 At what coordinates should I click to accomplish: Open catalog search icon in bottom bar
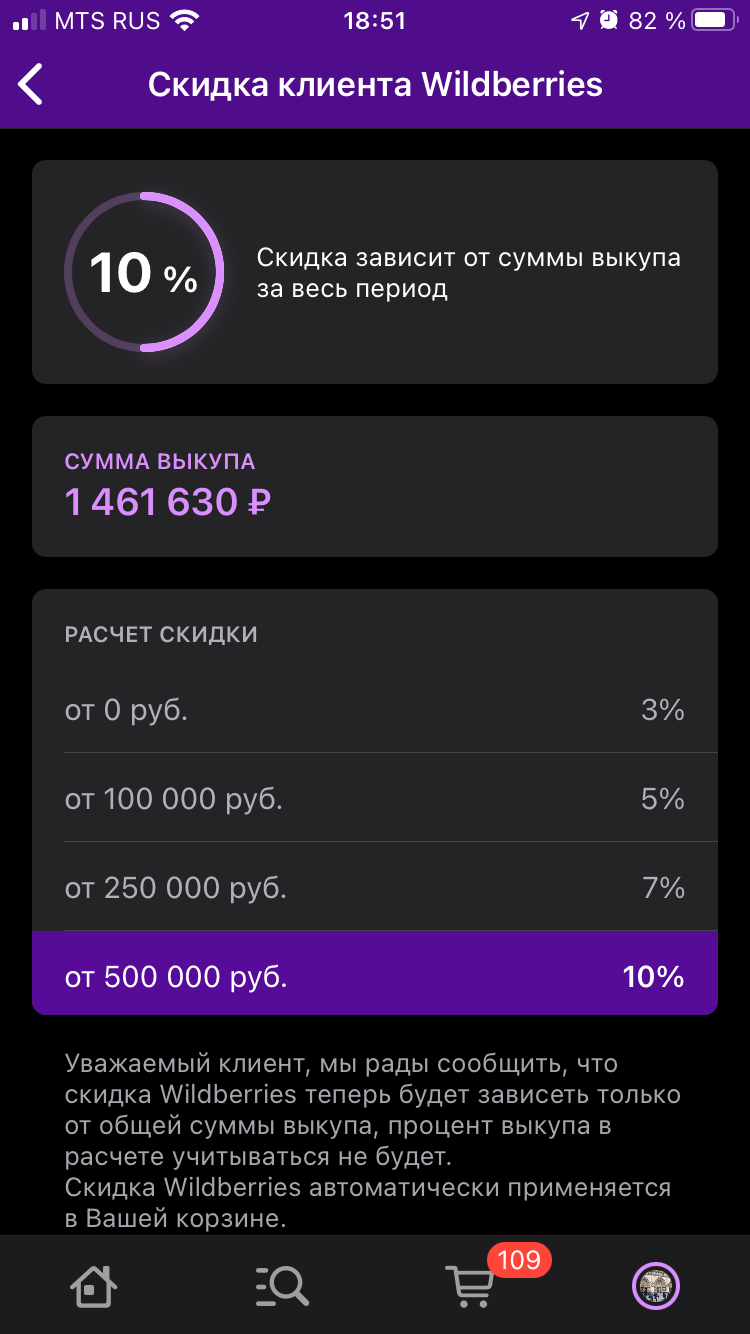pyautogui.click(x=282, y=1285)
